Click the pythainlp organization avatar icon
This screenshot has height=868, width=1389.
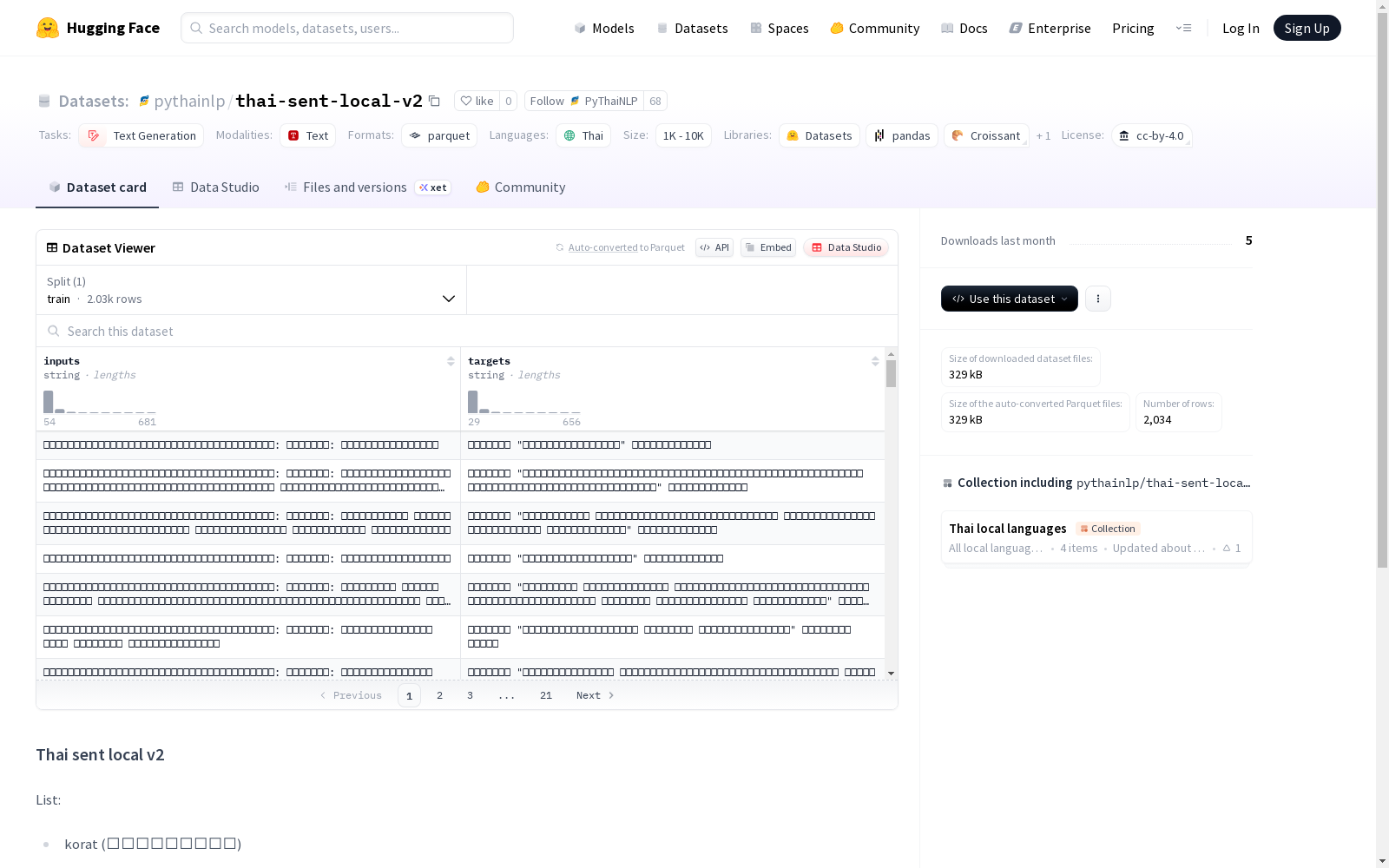click(144, 101)
